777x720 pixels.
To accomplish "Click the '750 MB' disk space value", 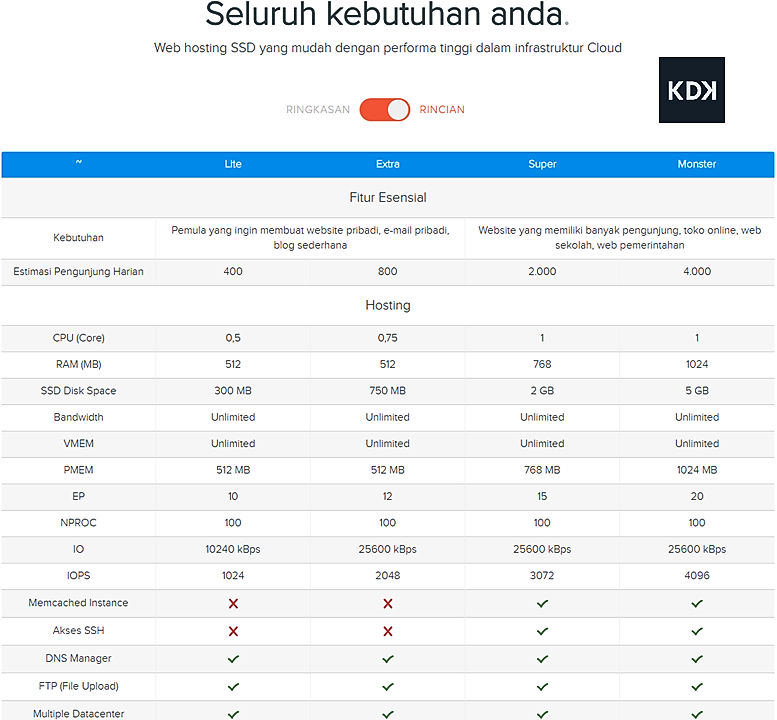I will pos(388,390).
